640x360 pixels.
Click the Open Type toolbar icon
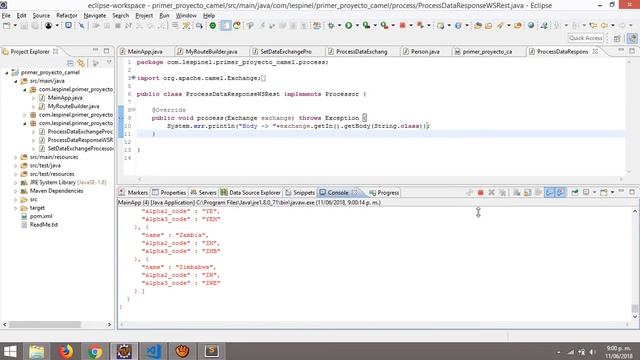pyautogui.click(x=478, y=26)
